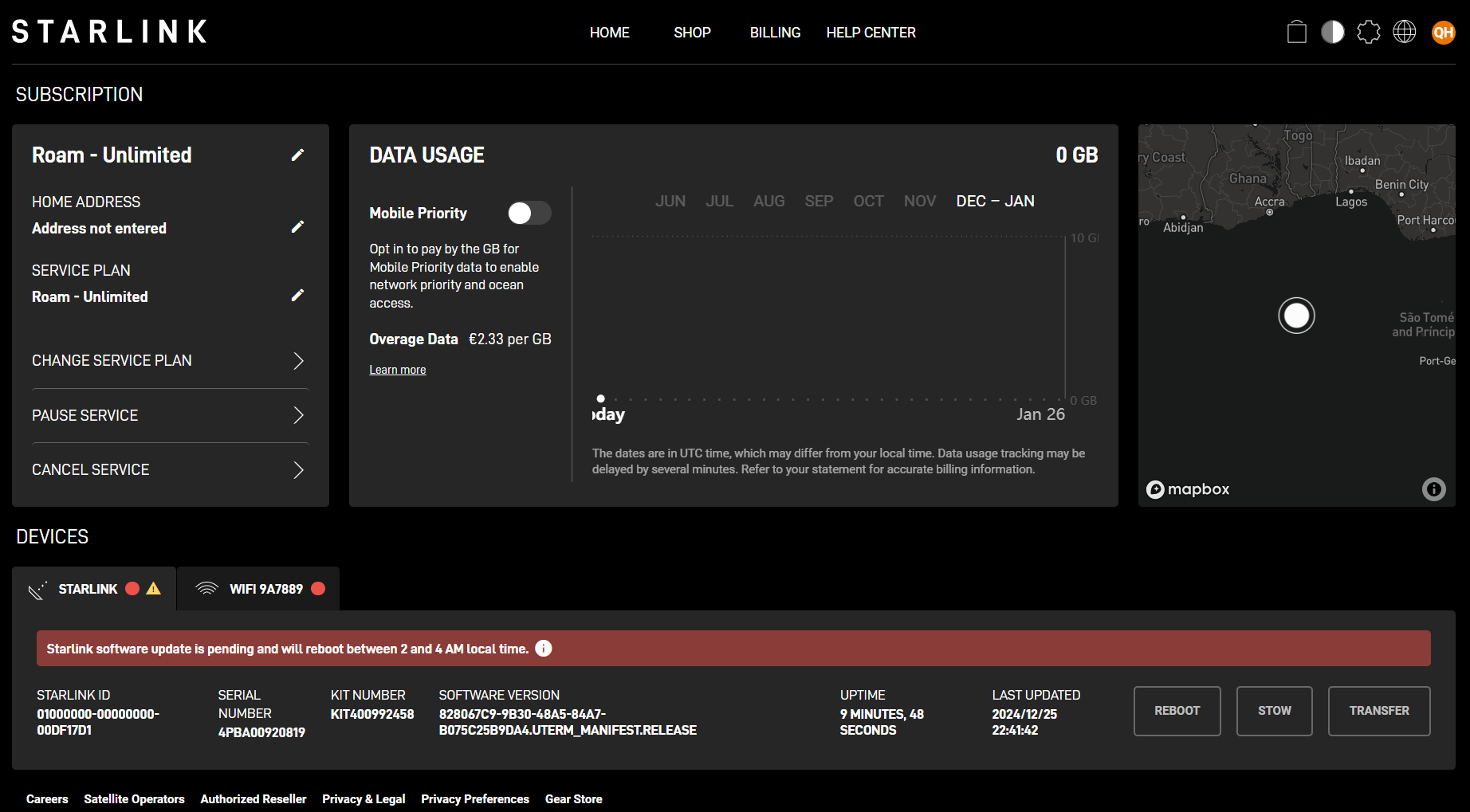Open the Privacy Preferences footer link
1470x812 pixels.
click(x=475, y=798)
